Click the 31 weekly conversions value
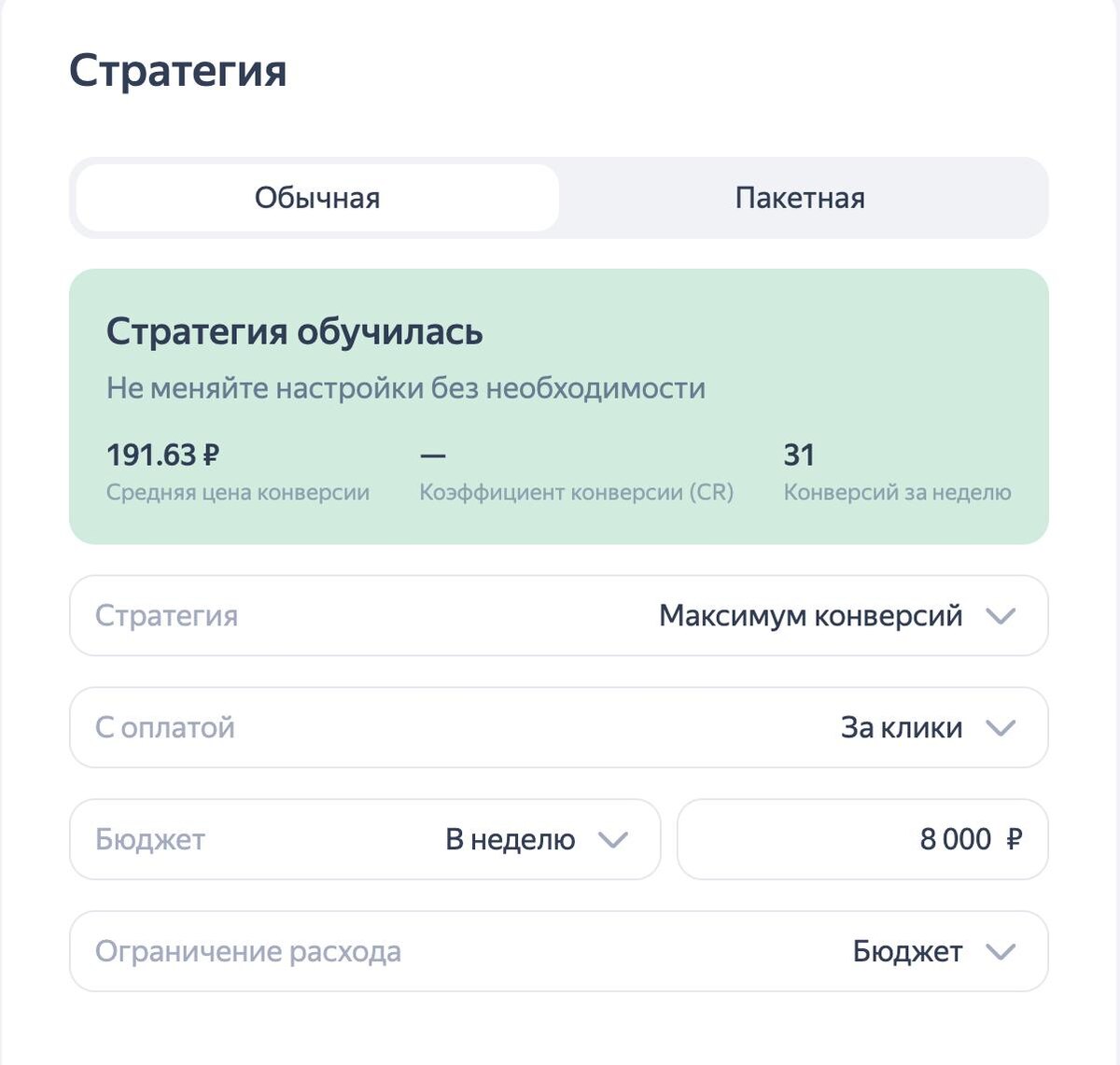 tap(799, 455)
